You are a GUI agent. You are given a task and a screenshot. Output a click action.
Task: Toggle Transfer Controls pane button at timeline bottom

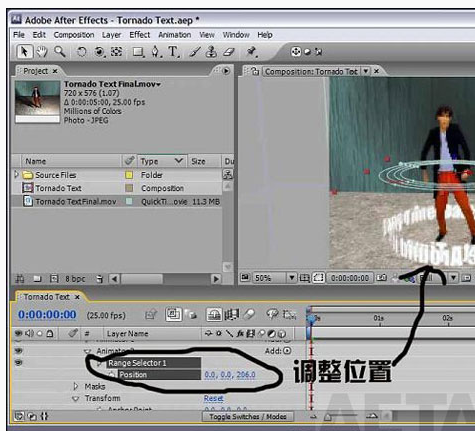(x=32, y=416)
